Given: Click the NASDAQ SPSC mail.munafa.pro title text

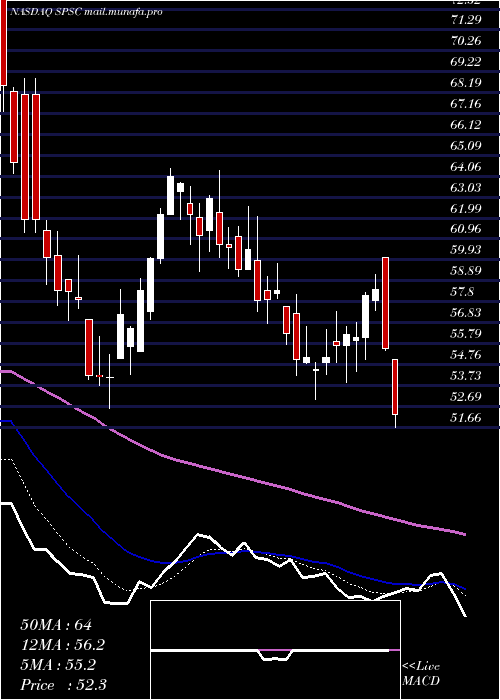Looking at the screenshot, I should (85, 12).
